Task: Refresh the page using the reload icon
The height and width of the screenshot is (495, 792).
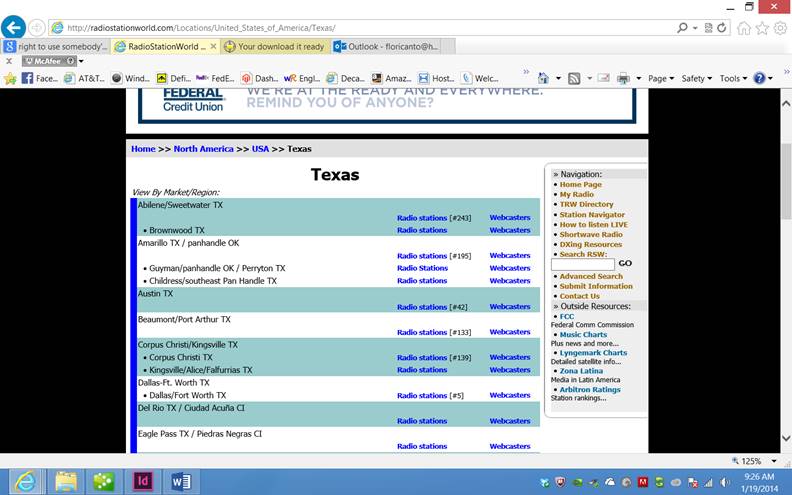Action: click(x=723, y=27)
